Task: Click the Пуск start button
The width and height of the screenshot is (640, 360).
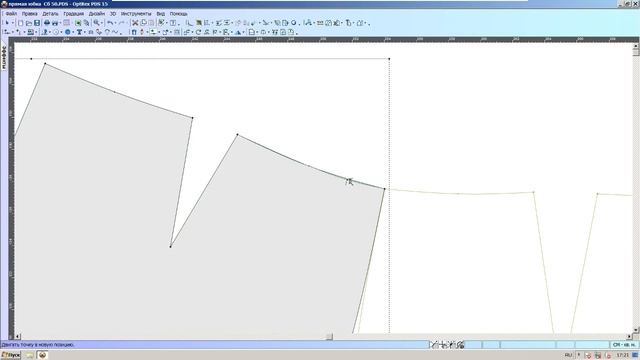Action: coord(11,355)
